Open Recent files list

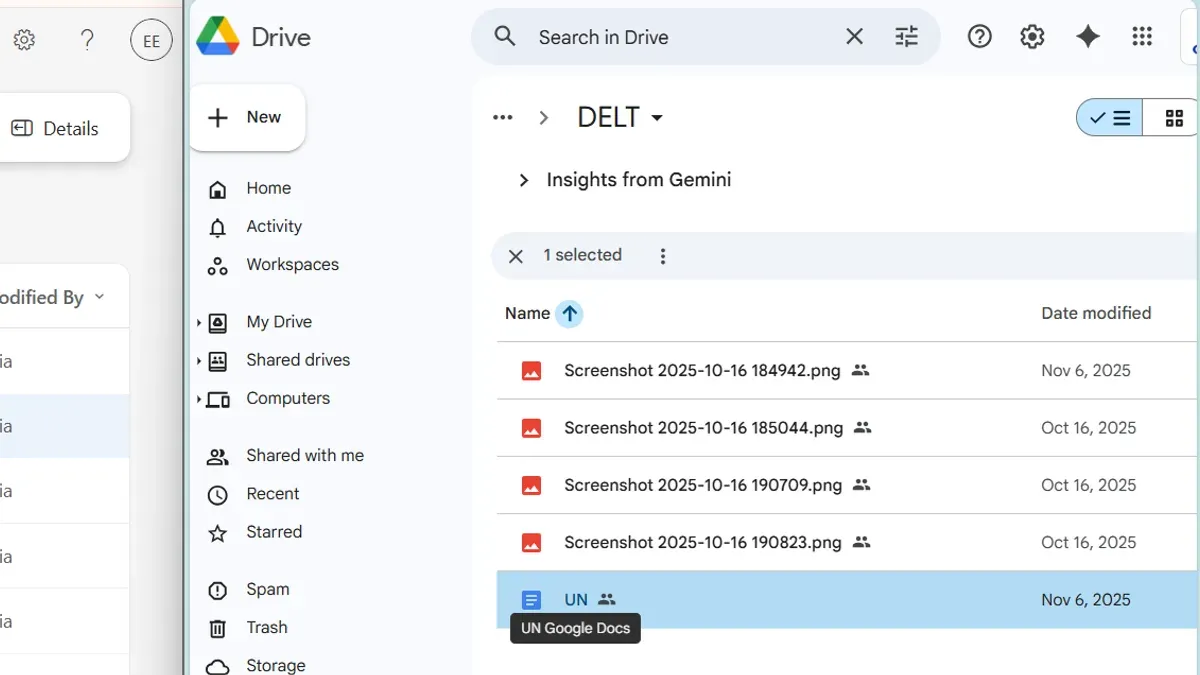click(273, 494)
